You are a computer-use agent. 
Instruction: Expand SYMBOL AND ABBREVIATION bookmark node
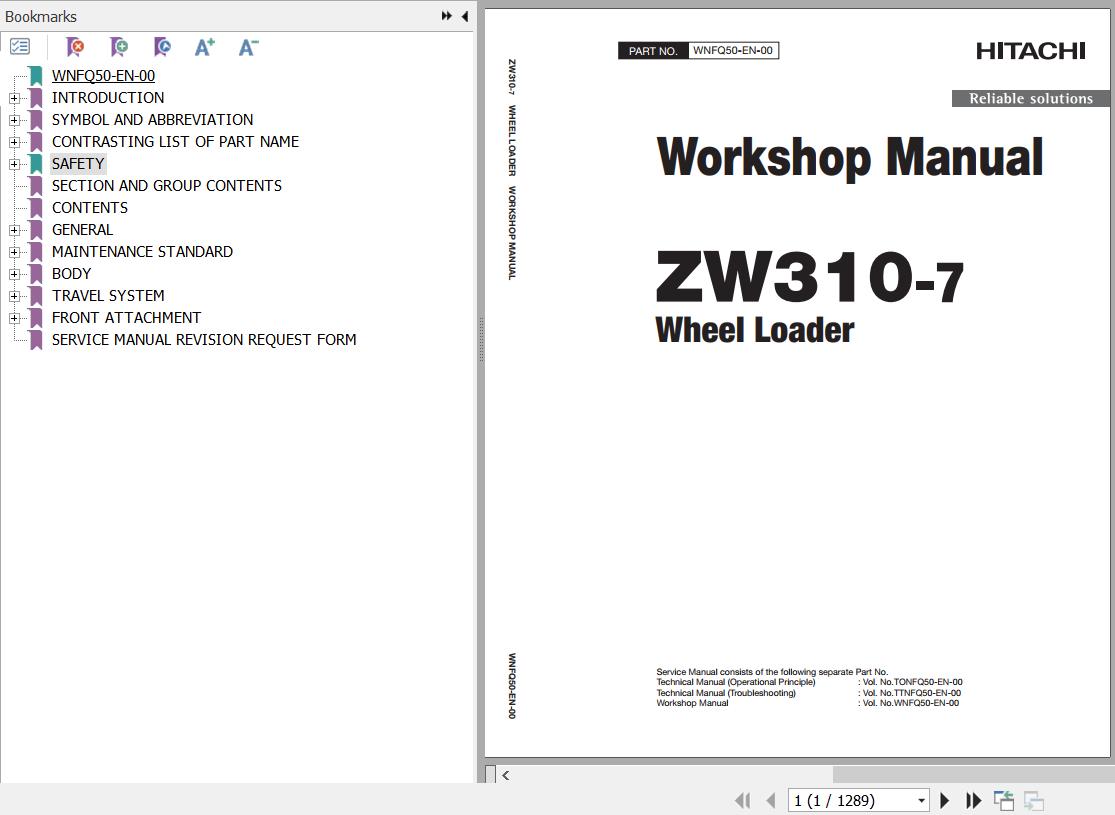pyautogui.click(x=14, y=120)
